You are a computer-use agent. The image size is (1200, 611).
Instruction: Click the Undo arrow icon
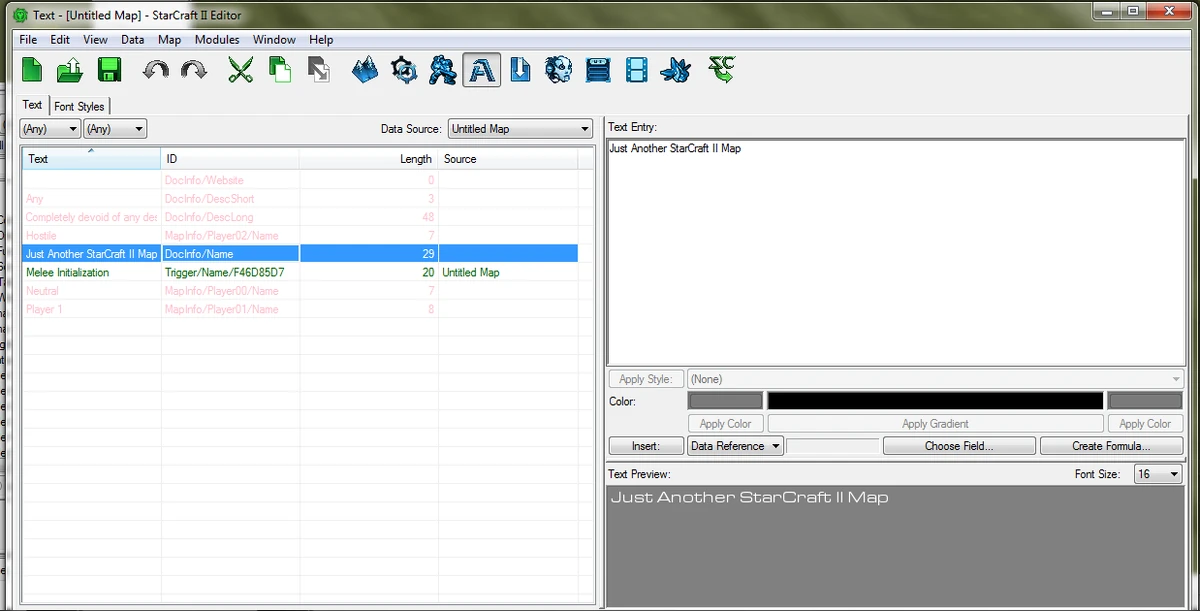(x=156, y=69)
